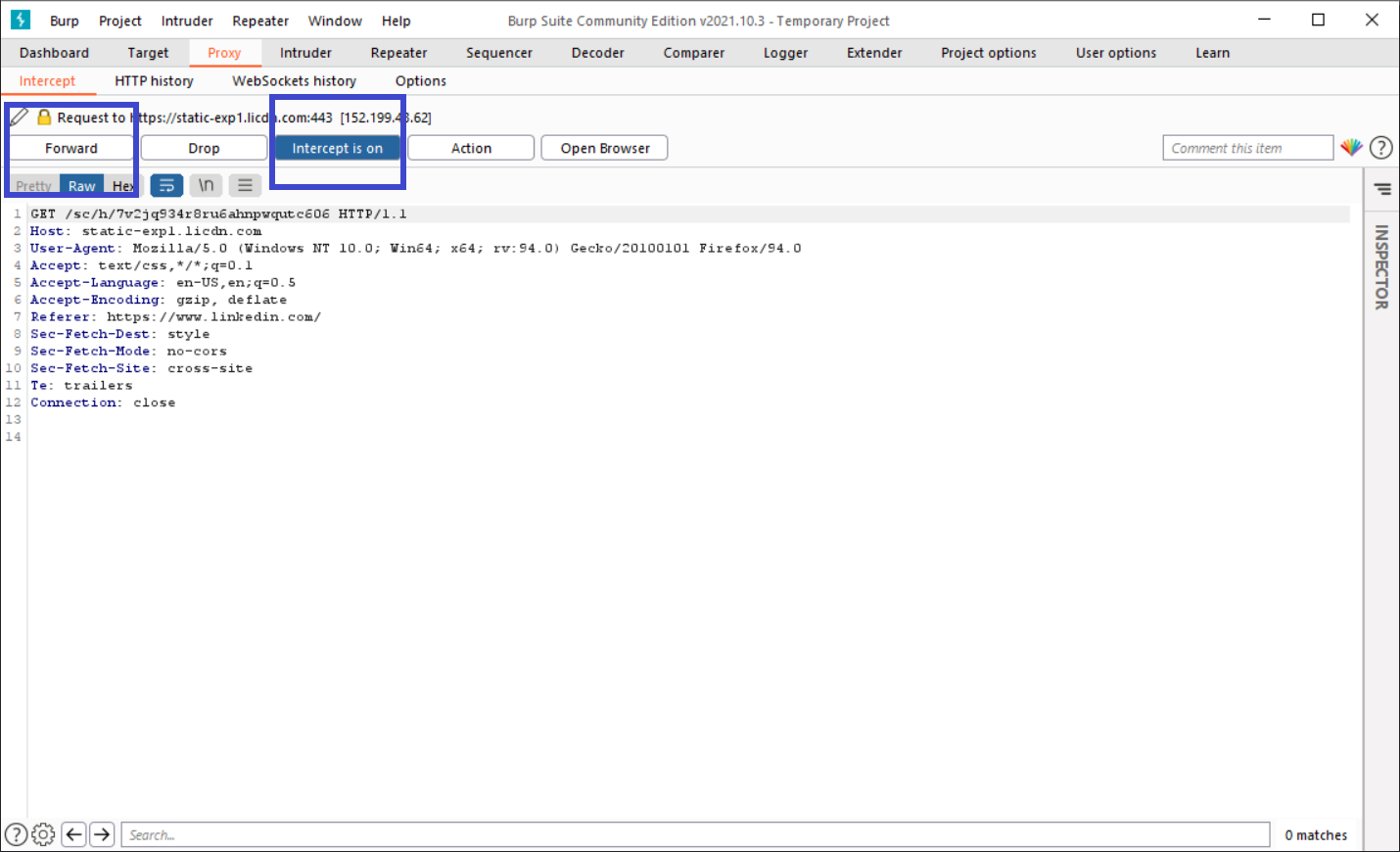
Task: Toggle the word wrap icon in editor toolbar
Action: [x=166, y=185]
